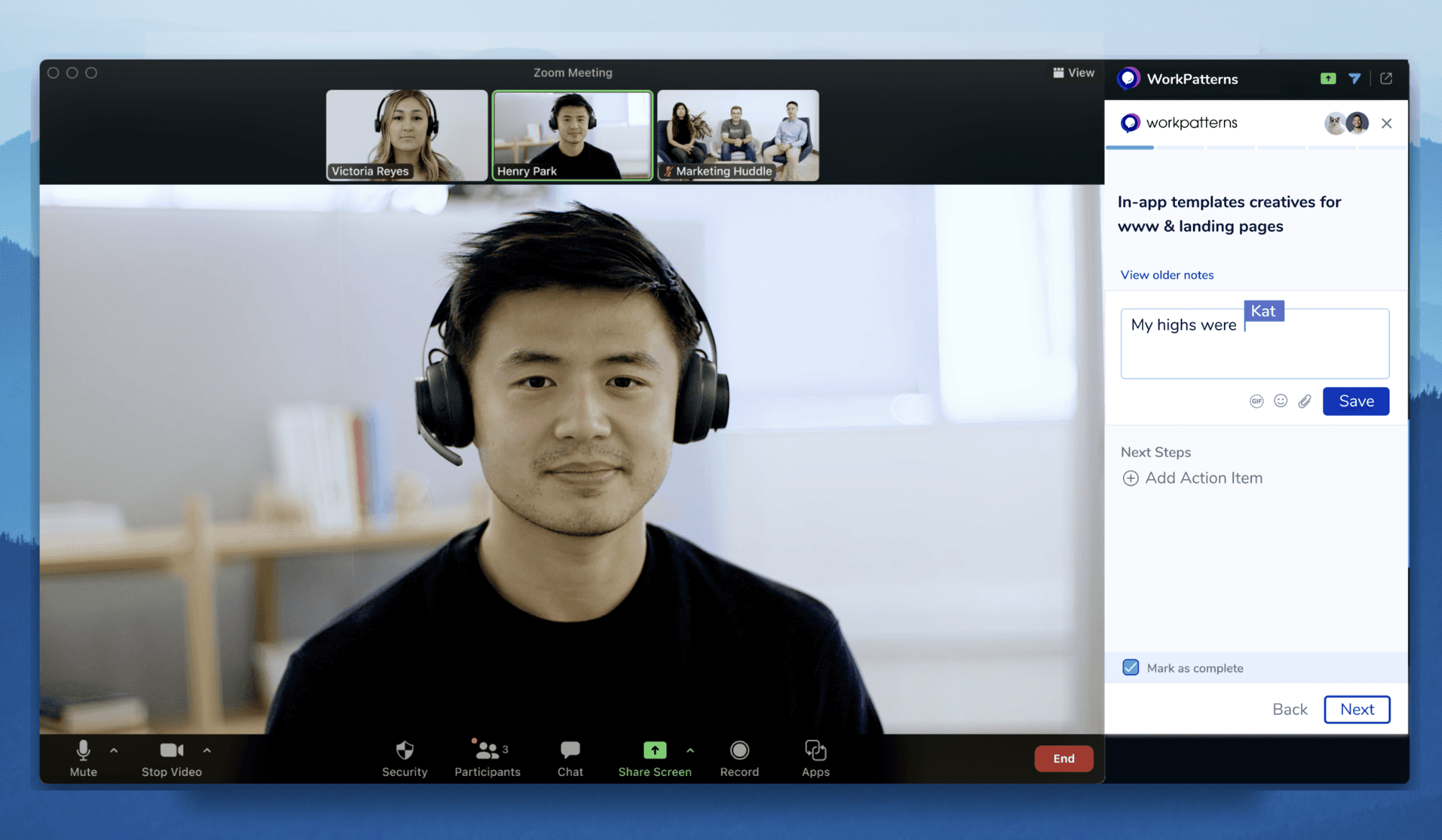Mute the microphone in Zoom
1442x840 pixels.
click(83, 758)
